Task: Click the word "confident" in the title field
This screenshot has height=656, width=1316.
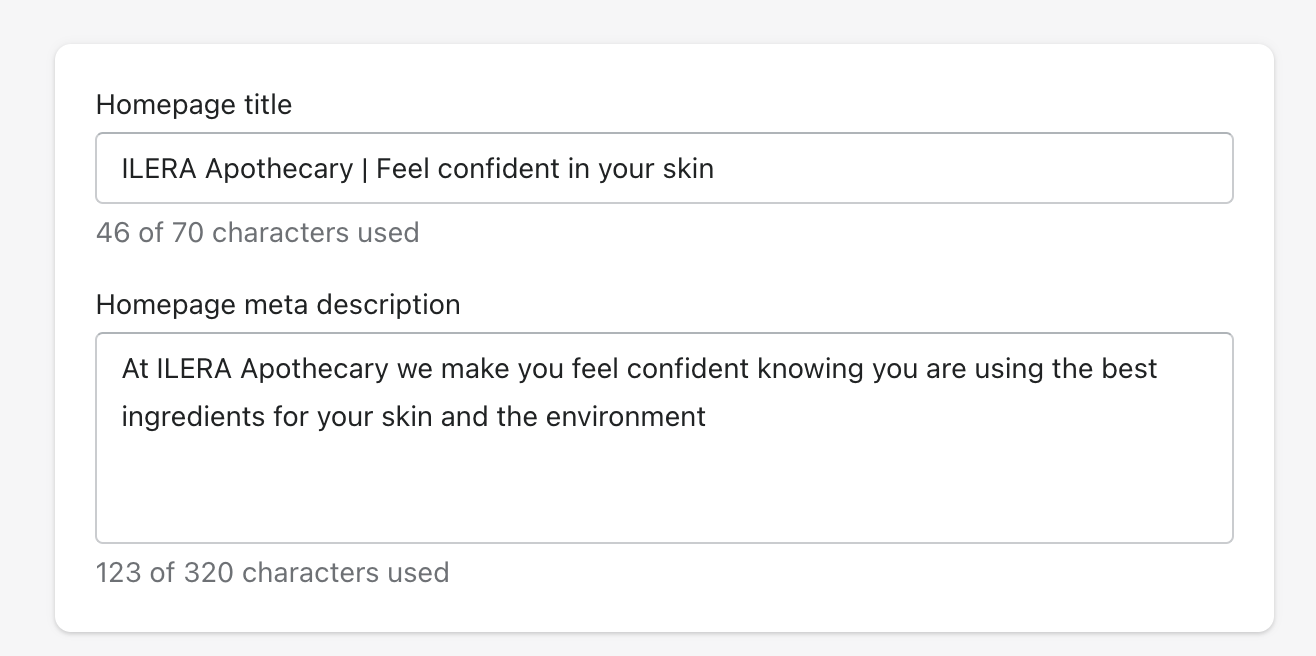Action: [499, 168]
